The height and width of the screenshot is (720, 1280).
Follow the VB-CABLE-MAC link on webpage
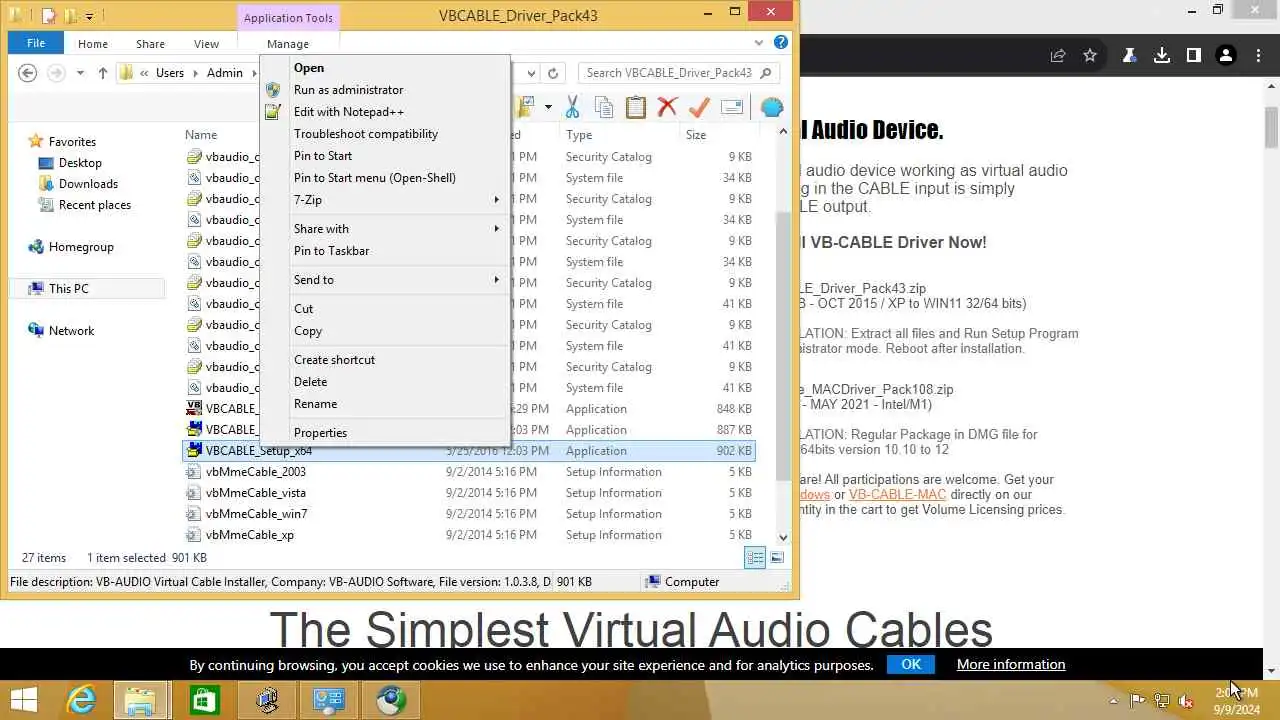(x=898, y=495)
